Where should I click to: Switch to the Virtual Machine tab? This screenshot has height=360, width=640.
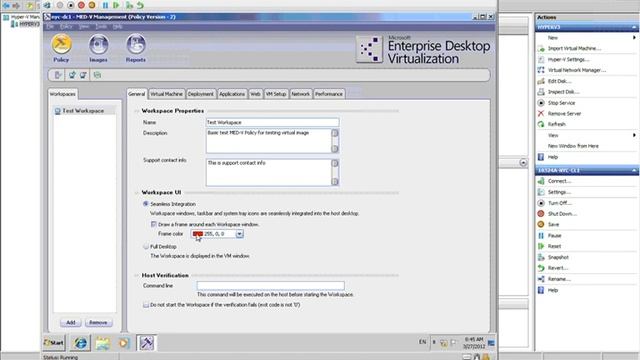tap(167, 94)
